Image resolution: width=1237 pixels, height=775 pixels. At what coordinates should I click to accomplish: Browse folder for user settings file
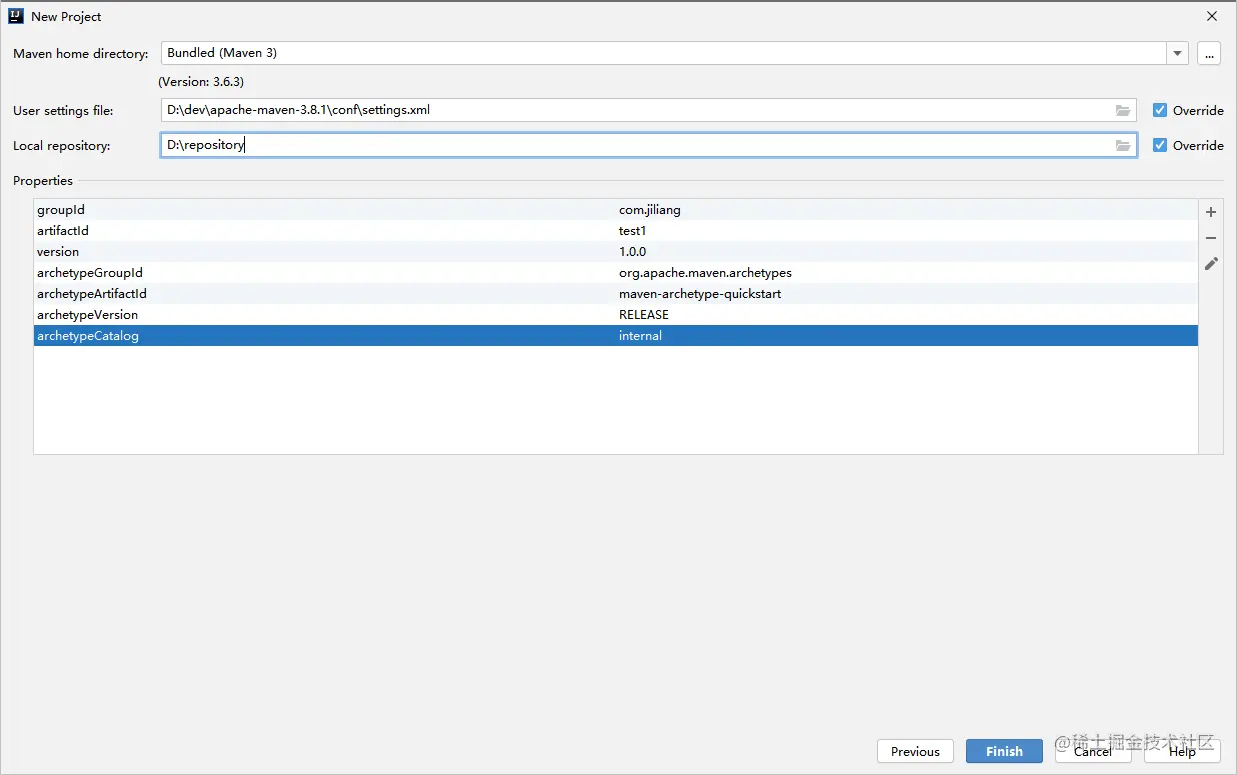[x=1123, y=110]
